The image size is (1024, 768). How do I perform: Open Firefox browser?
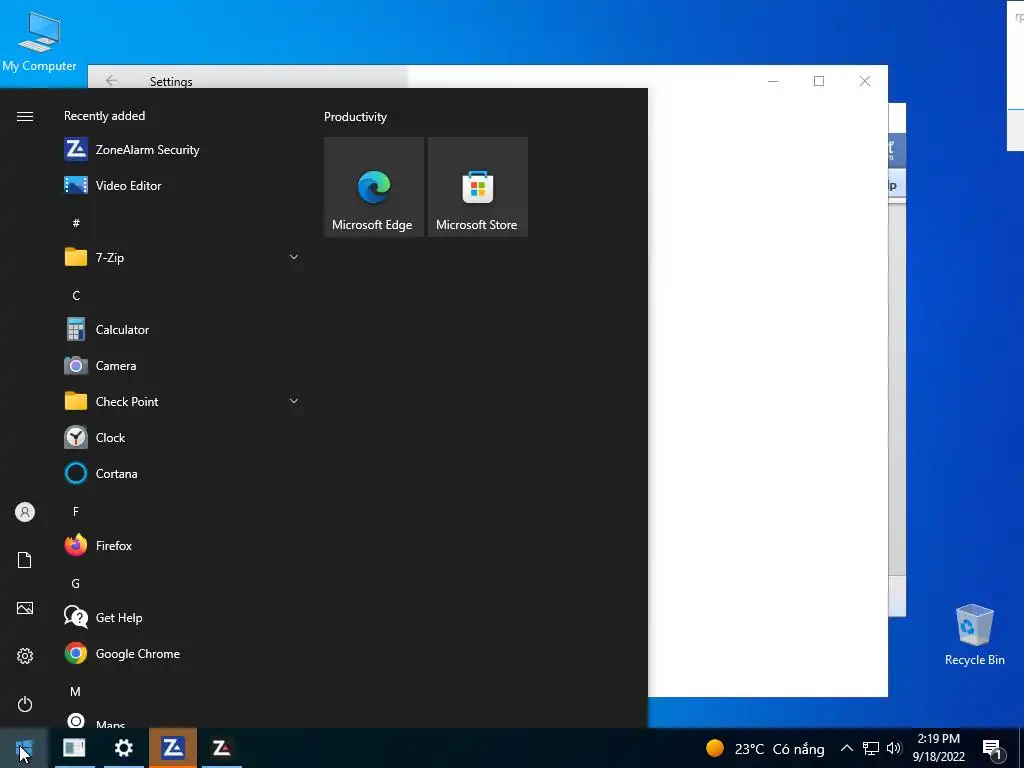pos(182,545)
